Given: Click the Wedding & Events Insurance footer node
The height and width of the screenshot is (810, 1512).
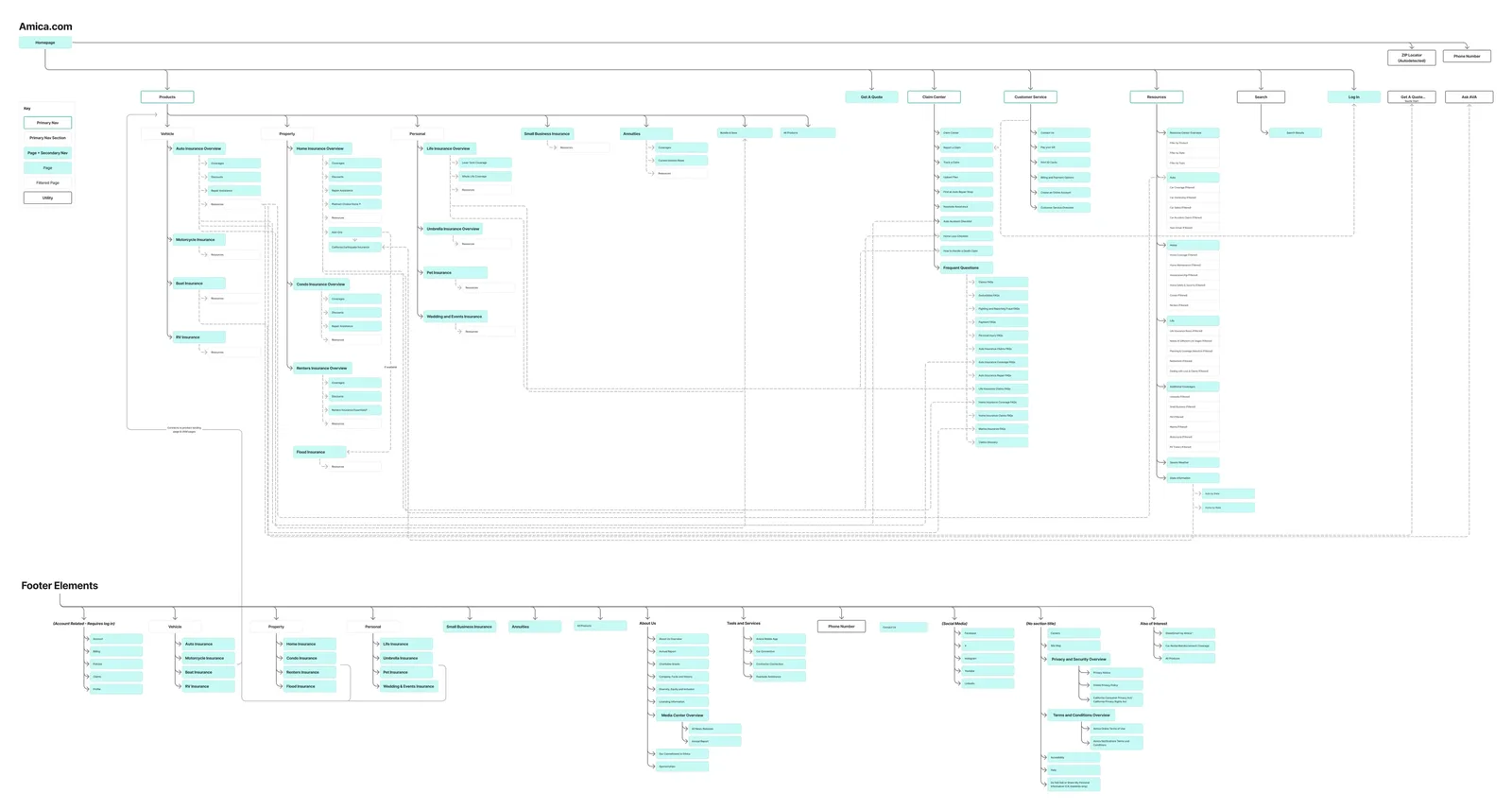Looking at the screenshot, I should [408, 687].
